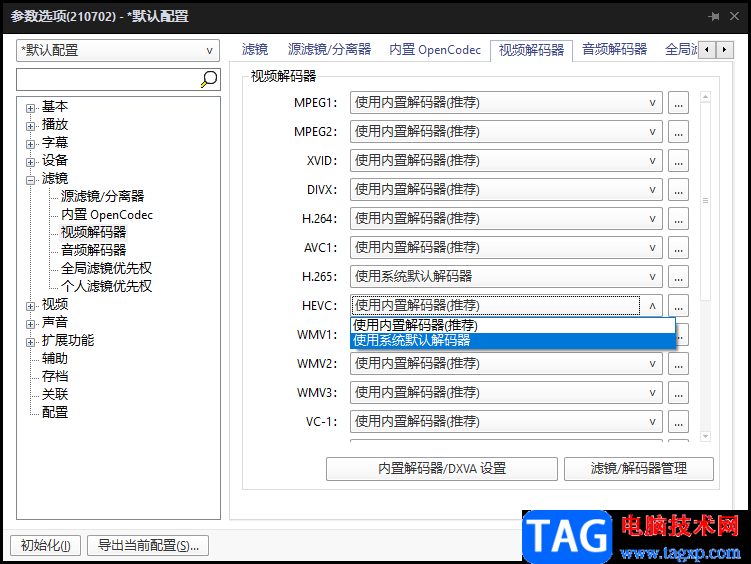Open AVC1 decoder settings ellipsis button
The width and height of the screenshot is (751, 564).
pos(678,248)
